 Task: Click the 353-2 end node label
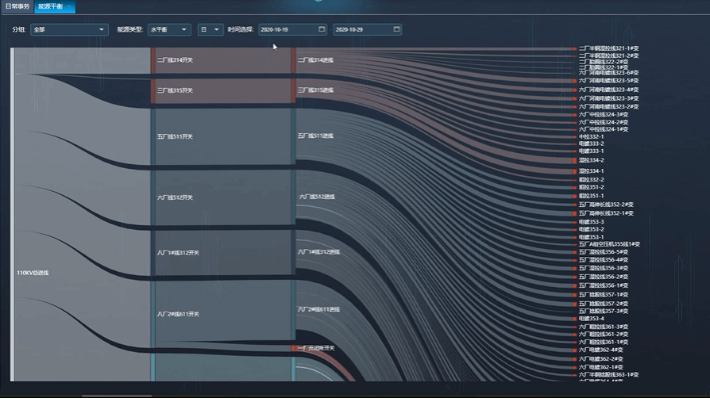click(591, 230)
